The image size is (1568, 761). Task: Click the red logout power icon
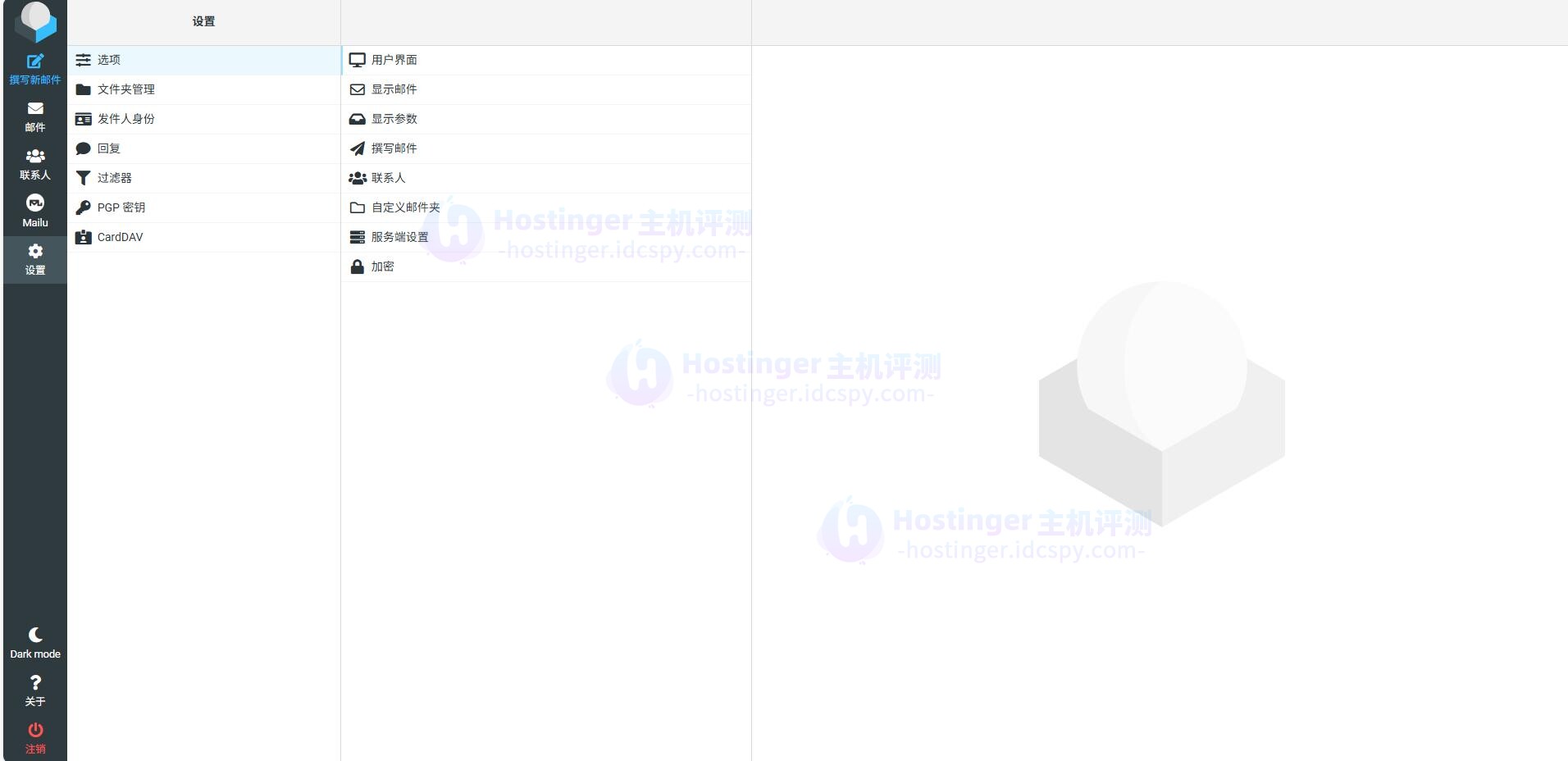[x=34, y=731]
